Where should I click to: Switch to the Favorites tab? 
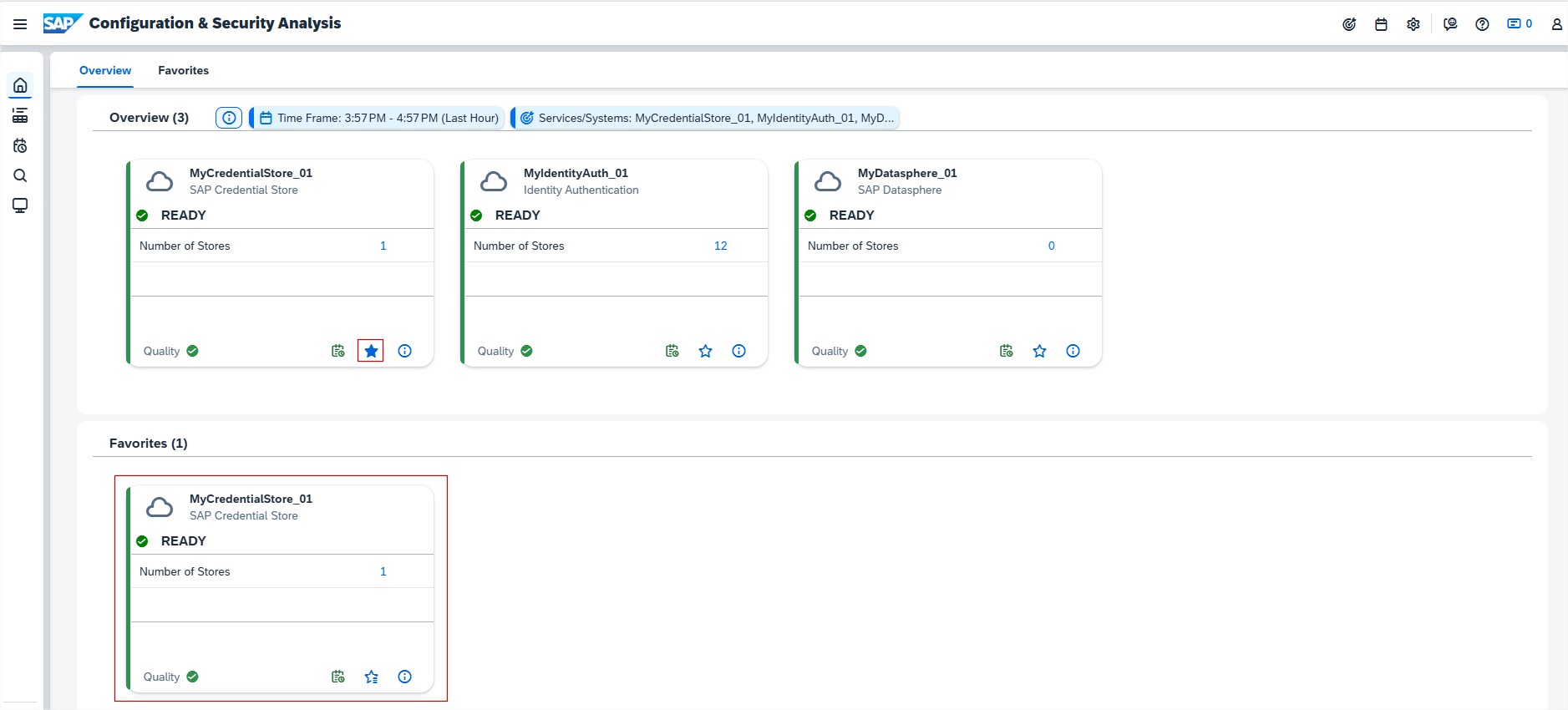(x=183, y=70)
